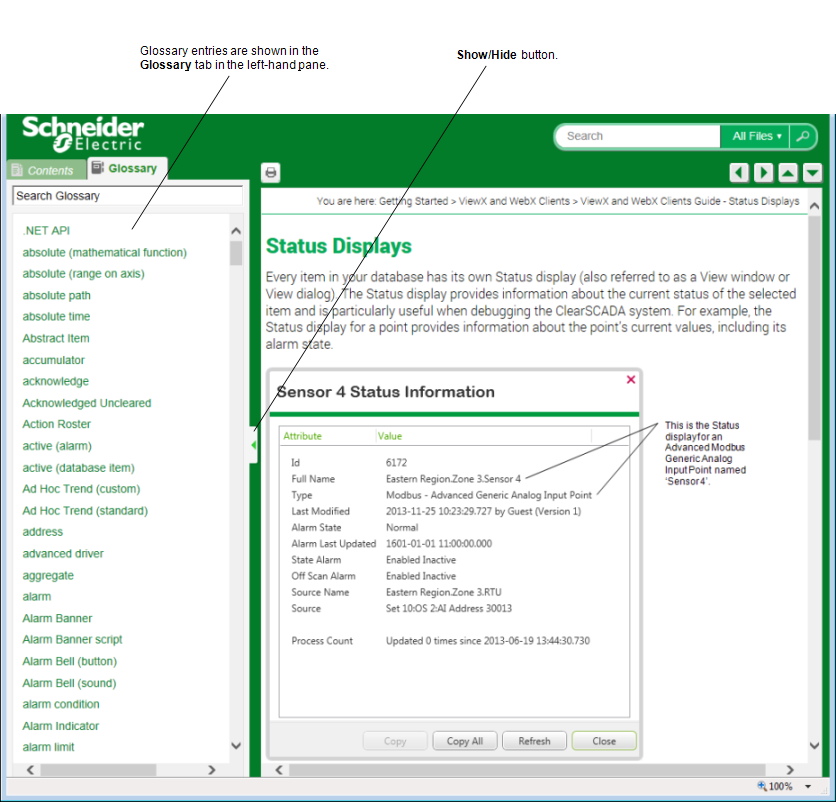Open Ad Hoc Trend (custom) entry
Viewport: 836px width, 802px height.
[x=81, y=489]
